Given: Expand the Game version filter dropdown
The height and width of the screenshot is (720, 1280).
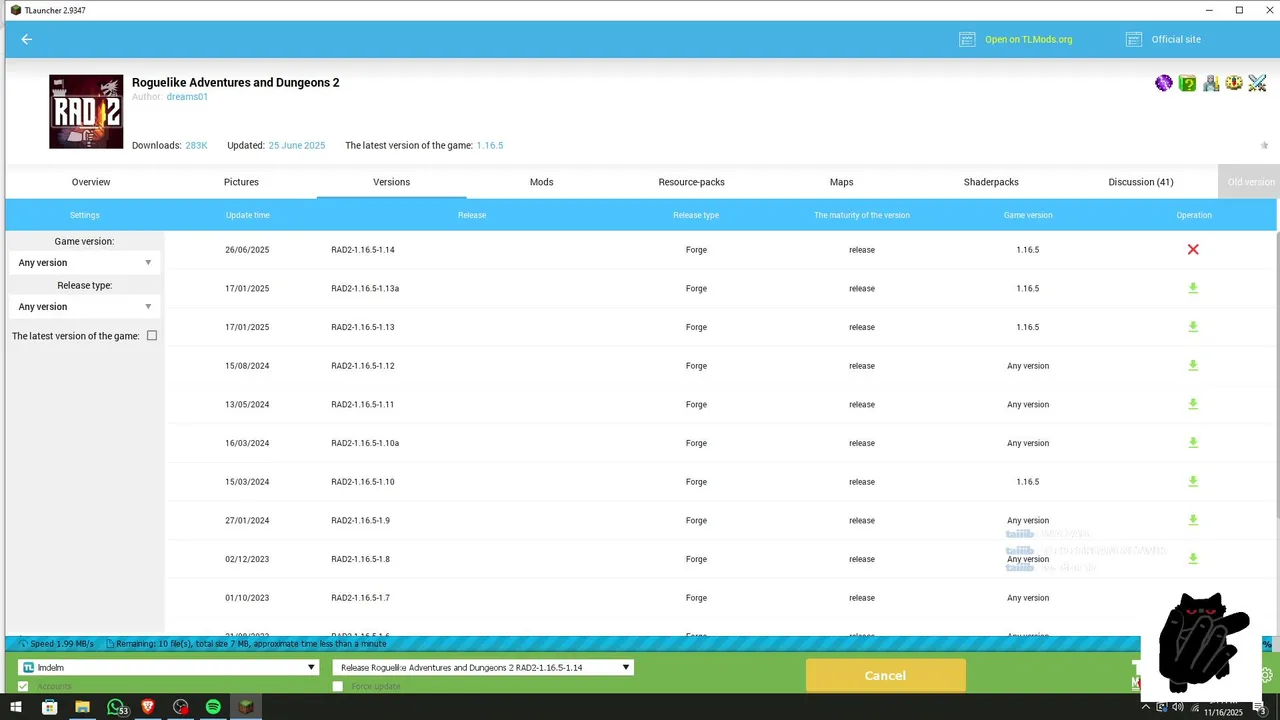Looking at the screenshot, I should [x=84, y=263].
